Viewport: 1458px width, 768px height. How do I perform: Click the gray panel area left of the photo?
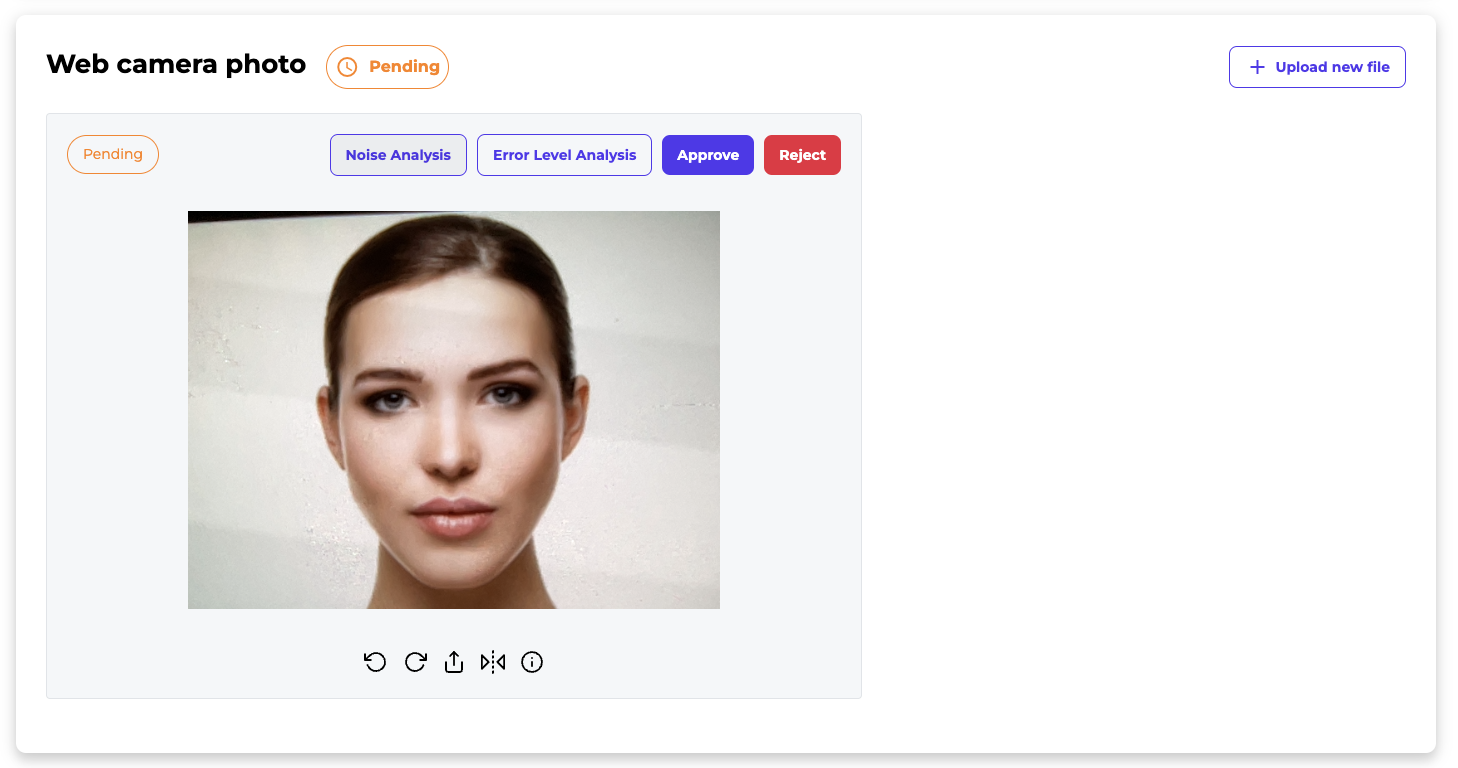click(x=117, y=410)
